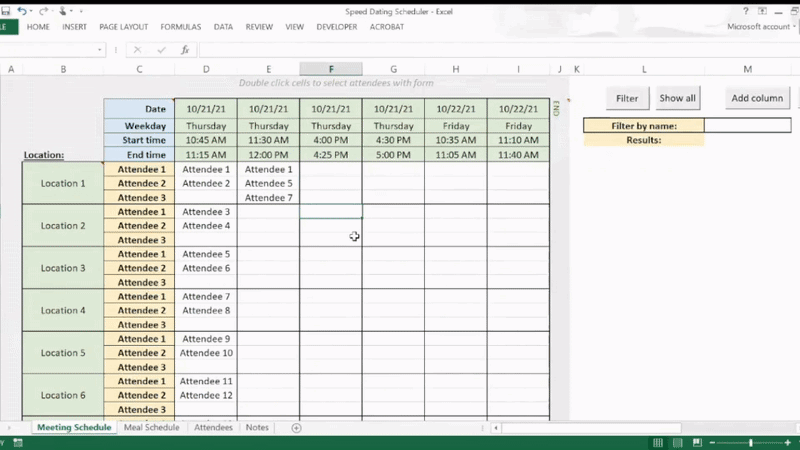Click the Filter button
This screenshot has width=800, height=450.
click(627, 98)
